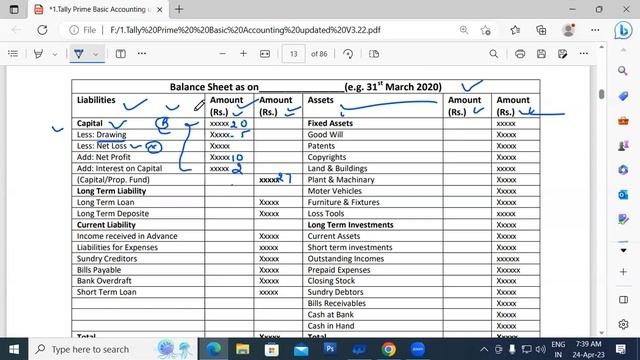640x360 pixels.
Task: Search within the PDF document
Action: point(493,54)
